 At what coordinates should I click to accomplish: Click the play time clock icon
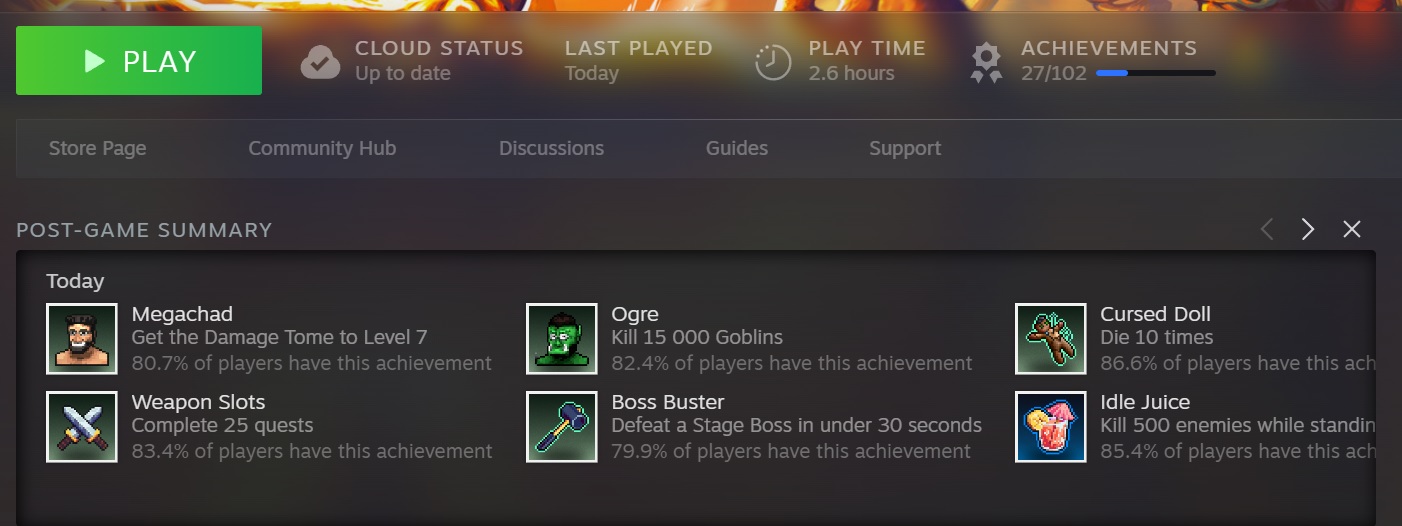tap(773, 62)
